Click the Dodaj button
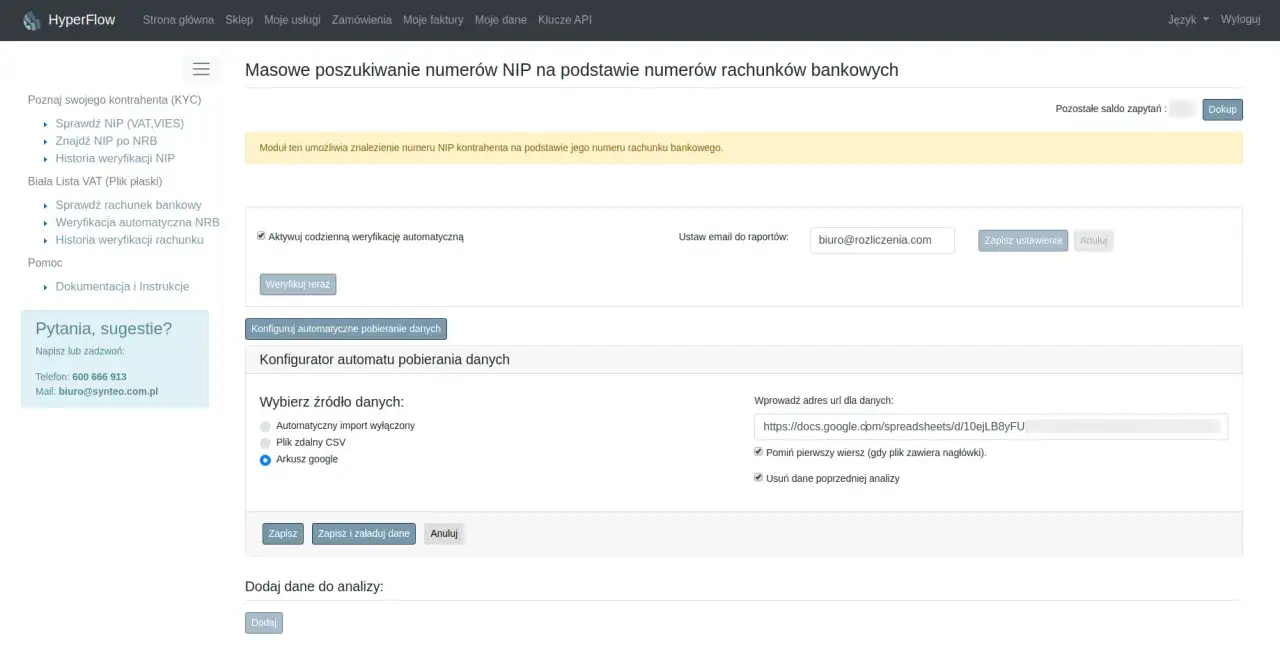Image resolution: width=1280 pixels, height=649 pixels. pos(264,623)
